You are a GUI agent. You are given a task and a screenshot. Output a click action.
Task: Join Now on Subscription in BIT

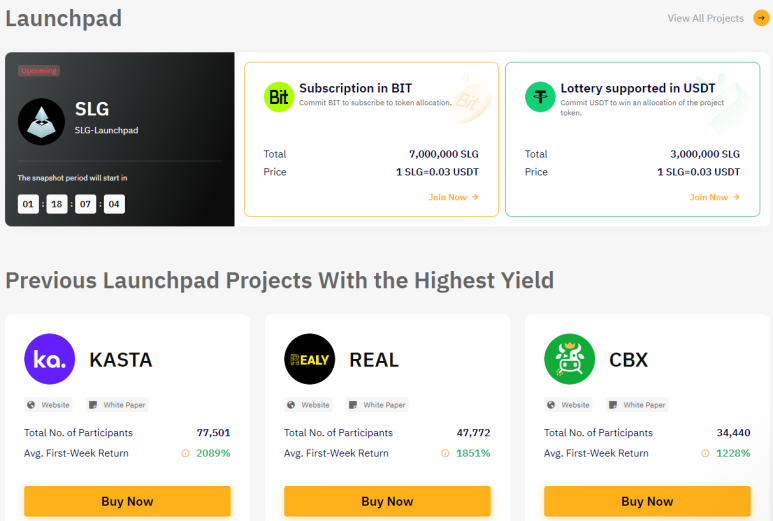(x=453, y=197)
